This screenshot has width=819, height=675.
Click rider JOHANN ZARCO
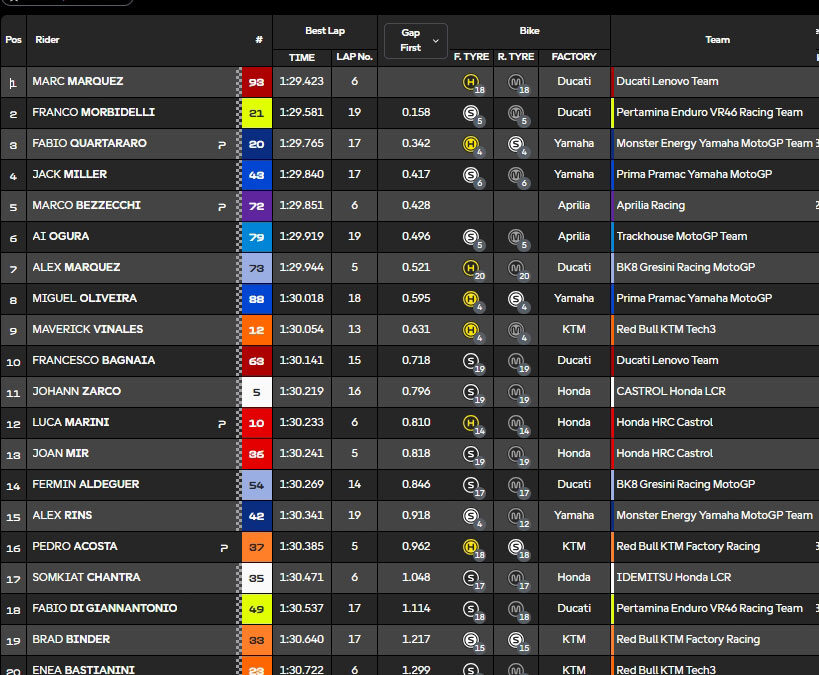(76, 391)
